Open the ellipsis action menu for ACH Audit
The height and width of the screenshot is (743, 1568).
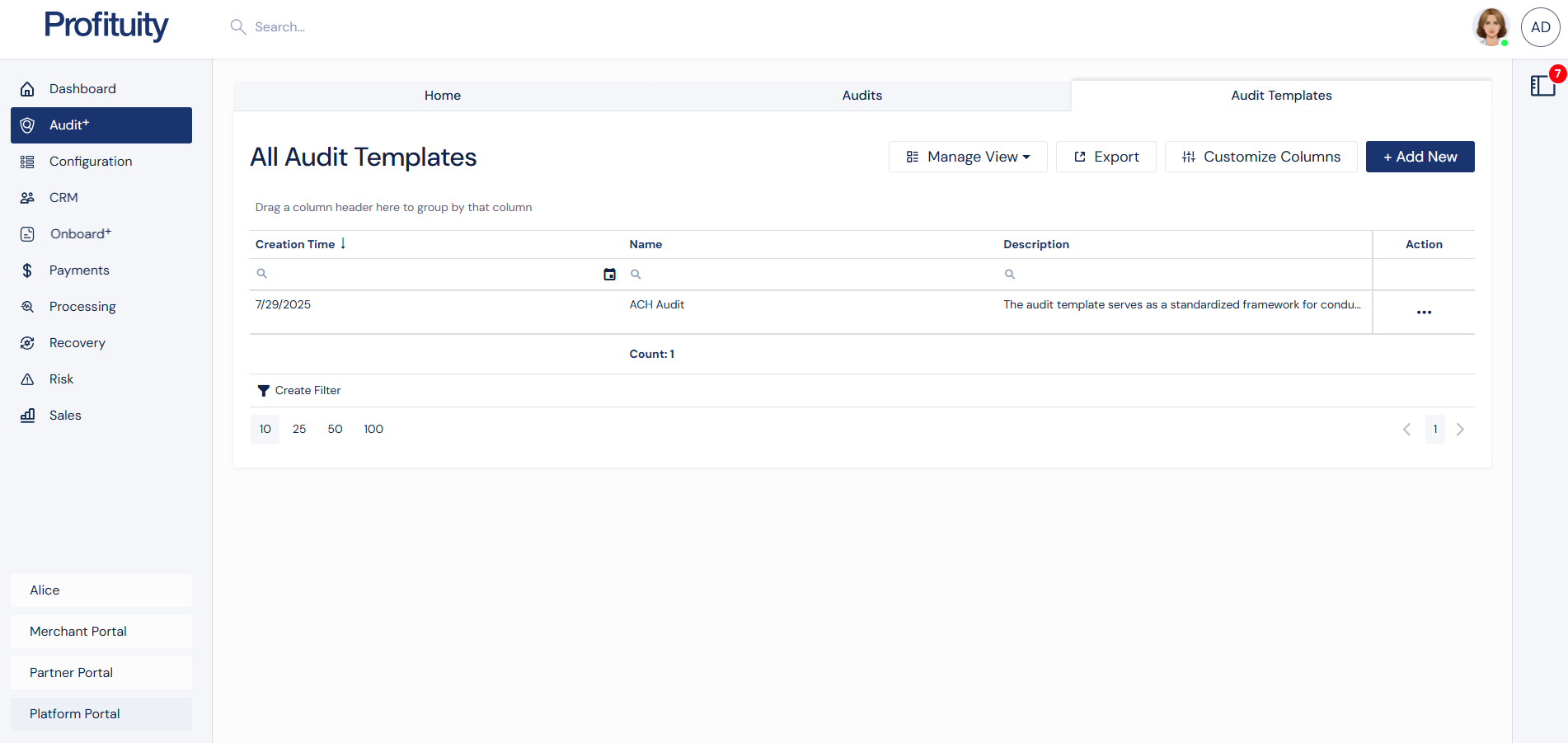1425,312
